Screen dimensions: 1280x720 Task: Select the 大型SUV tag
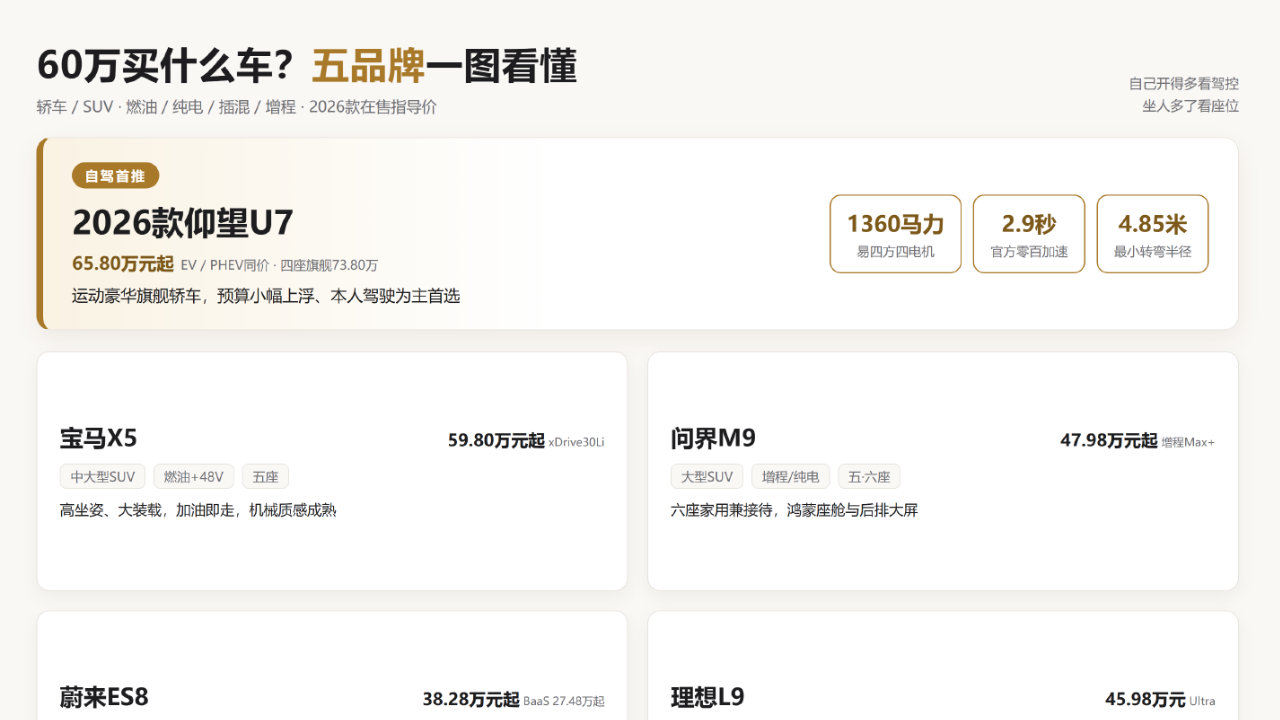pyautogui.click(x=707, y=477)
